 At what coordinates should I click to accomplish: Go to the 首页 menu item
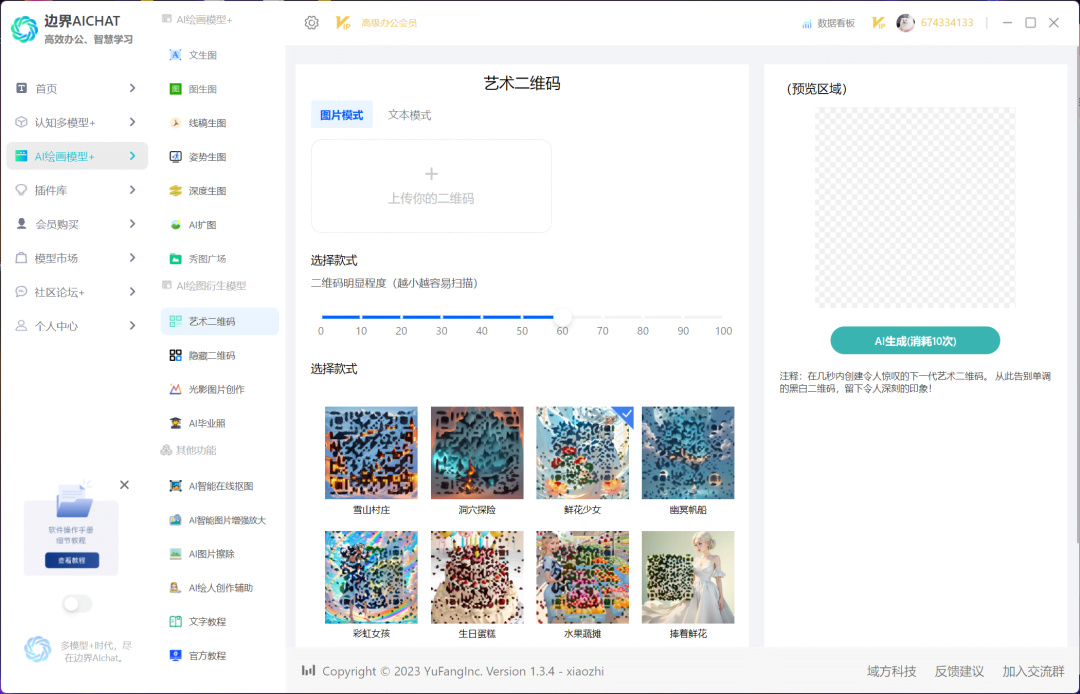tap(44, 88)
